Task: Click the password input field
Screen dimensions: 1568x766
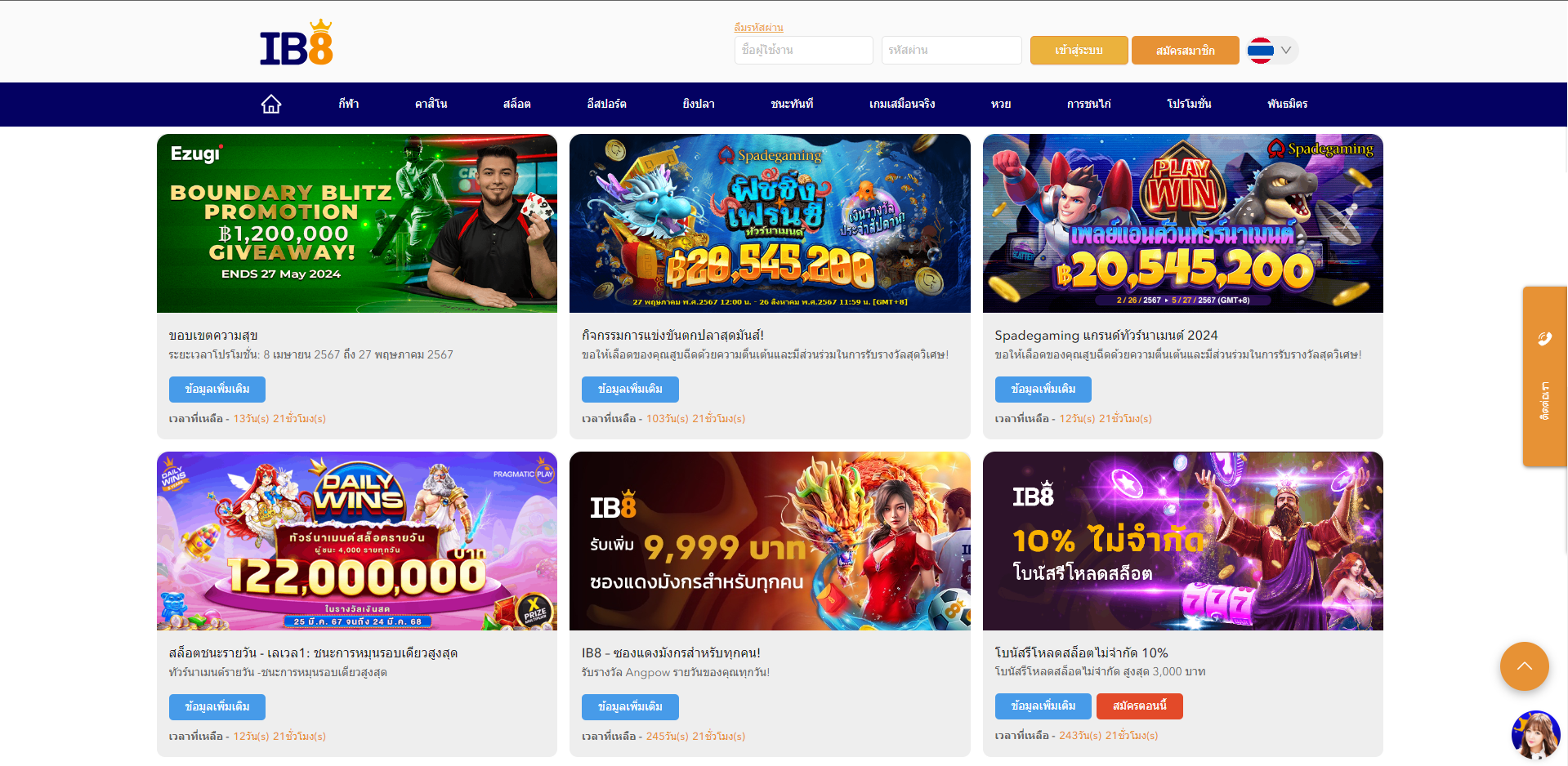Action: click(951, 51)
